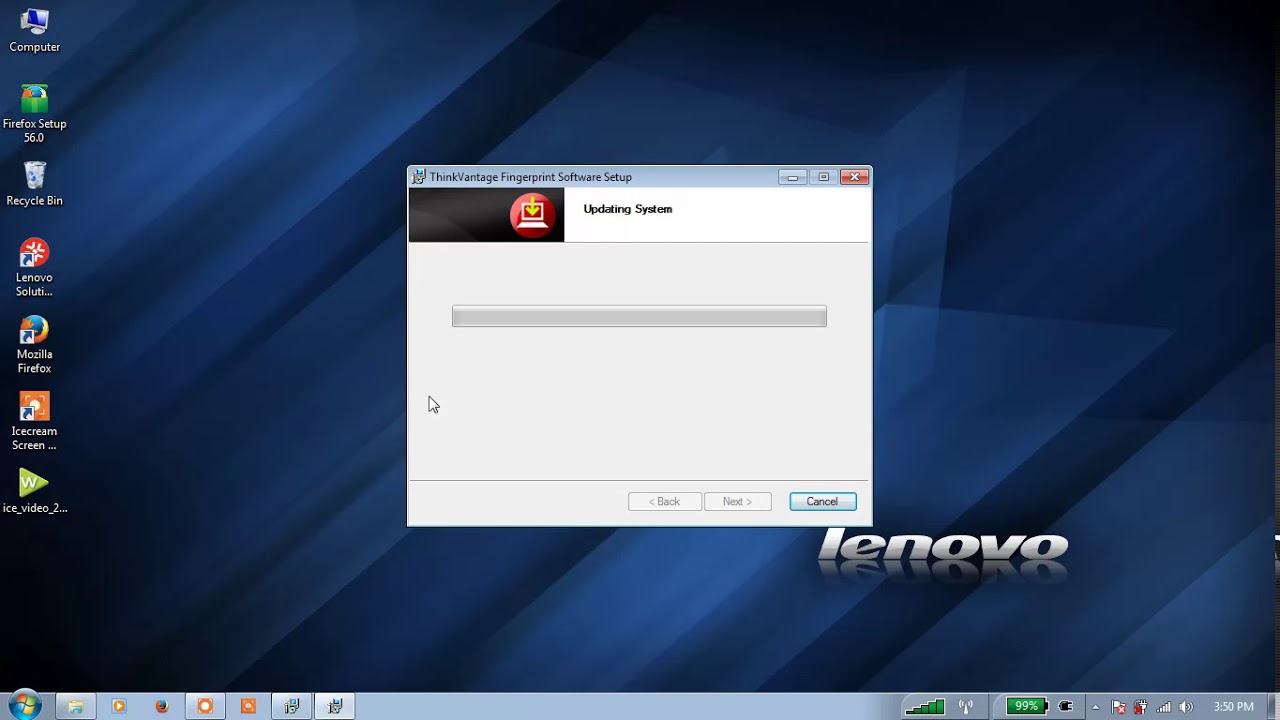1280x720 pixels.
Task: Click the disabled Next button in setup
Action: (737, 501)
